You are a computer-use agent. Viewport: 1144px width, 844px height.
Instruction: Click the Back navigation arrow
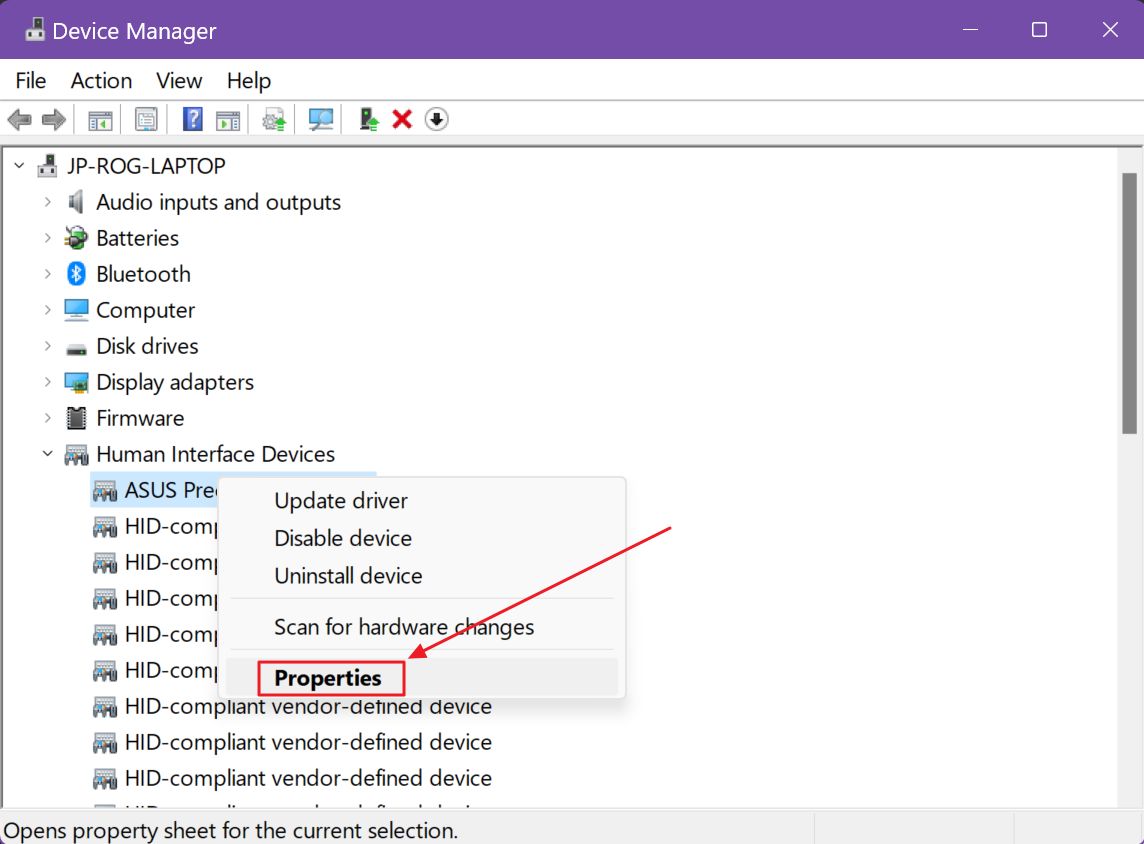(21, 119)
